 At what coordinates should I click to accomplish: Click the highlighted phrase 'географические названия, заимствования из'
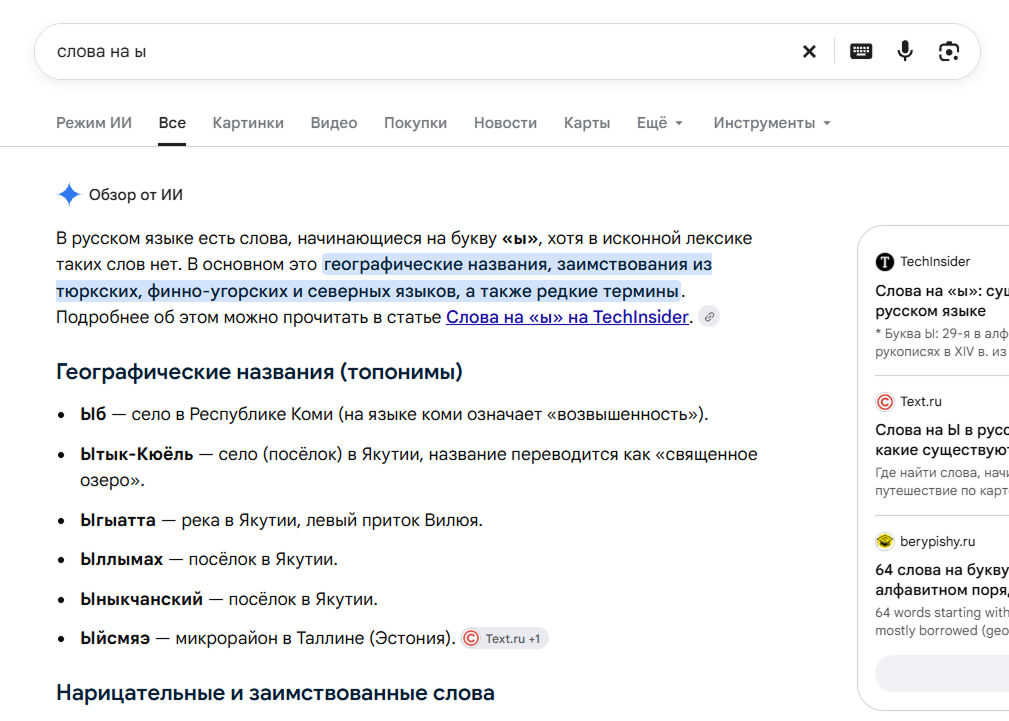pos(518,264)
